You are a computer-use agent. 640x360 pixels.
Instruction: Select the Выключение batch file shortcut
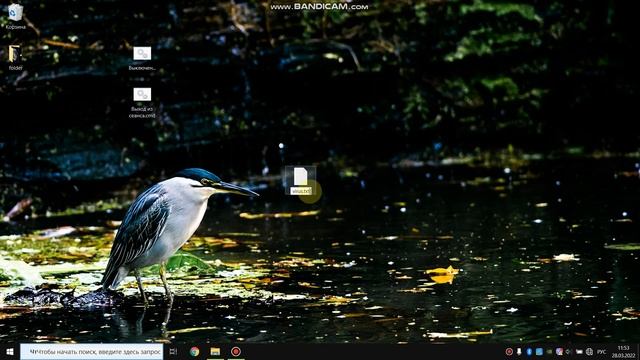pyautogui.click(x=142, y=58)
